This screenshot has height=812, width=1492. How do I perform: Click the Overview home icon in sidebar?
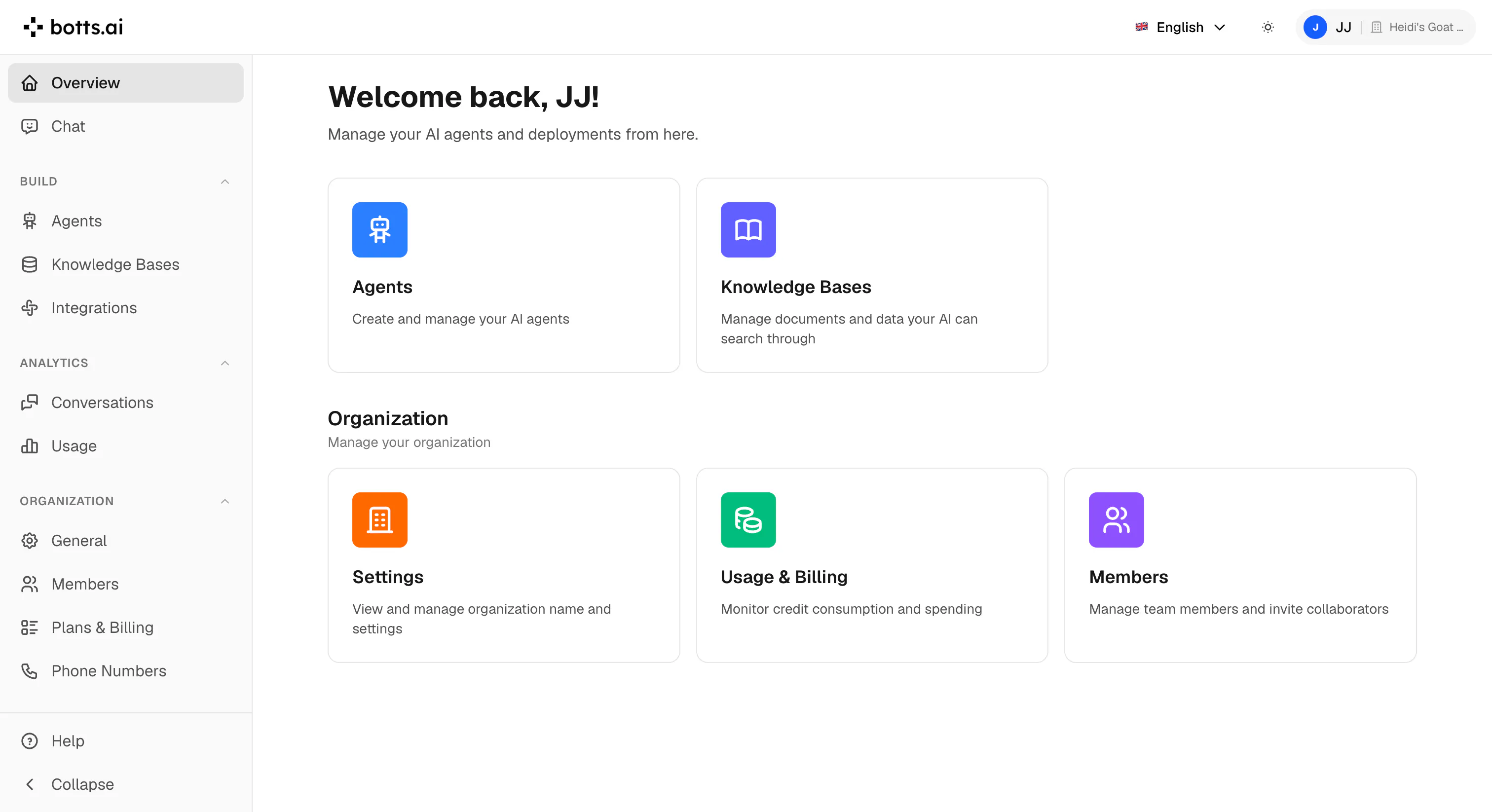(x=30, y=83)
